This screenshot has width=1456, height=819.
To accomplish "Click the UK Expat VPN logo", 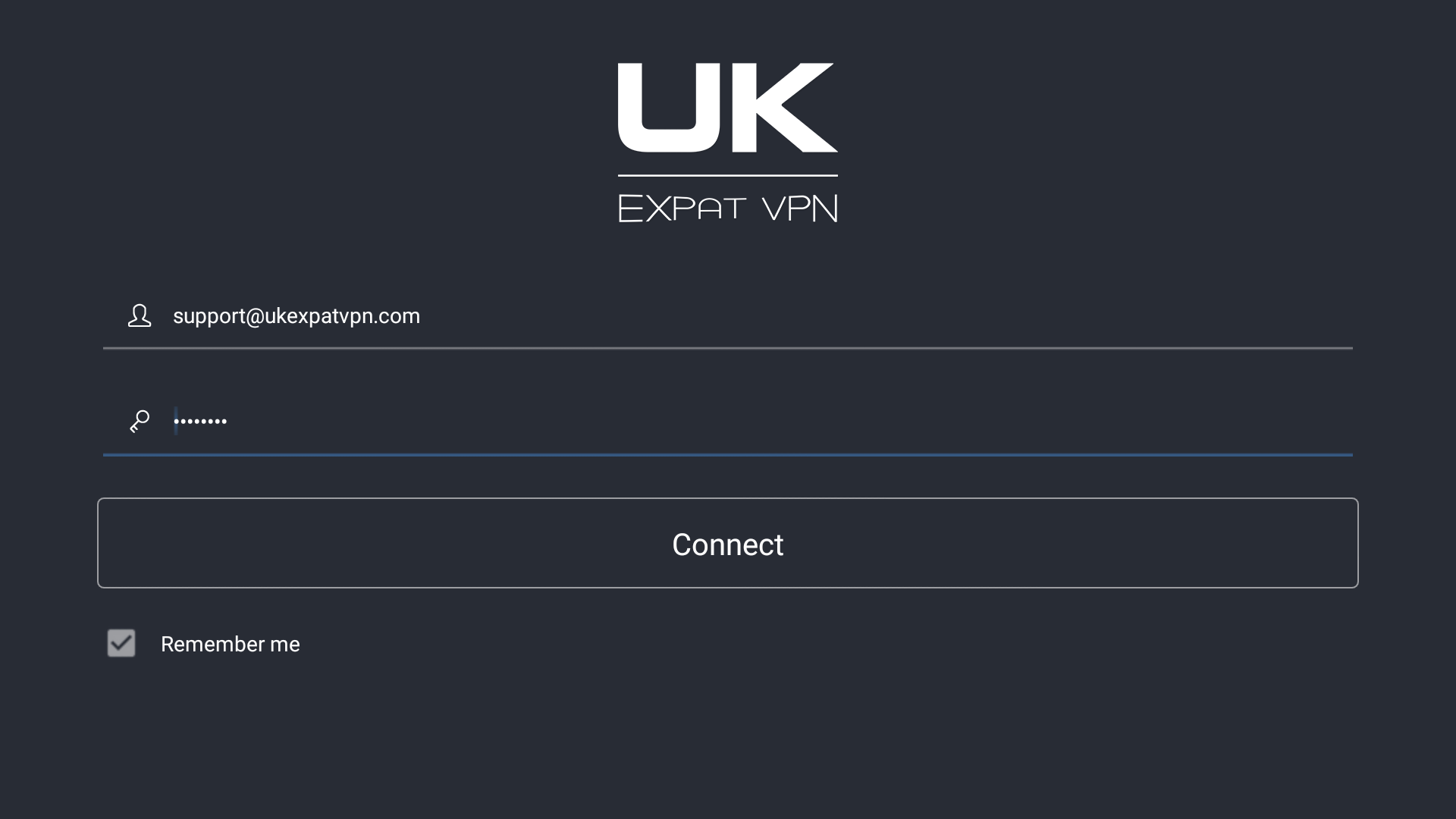I will (727, 140).
